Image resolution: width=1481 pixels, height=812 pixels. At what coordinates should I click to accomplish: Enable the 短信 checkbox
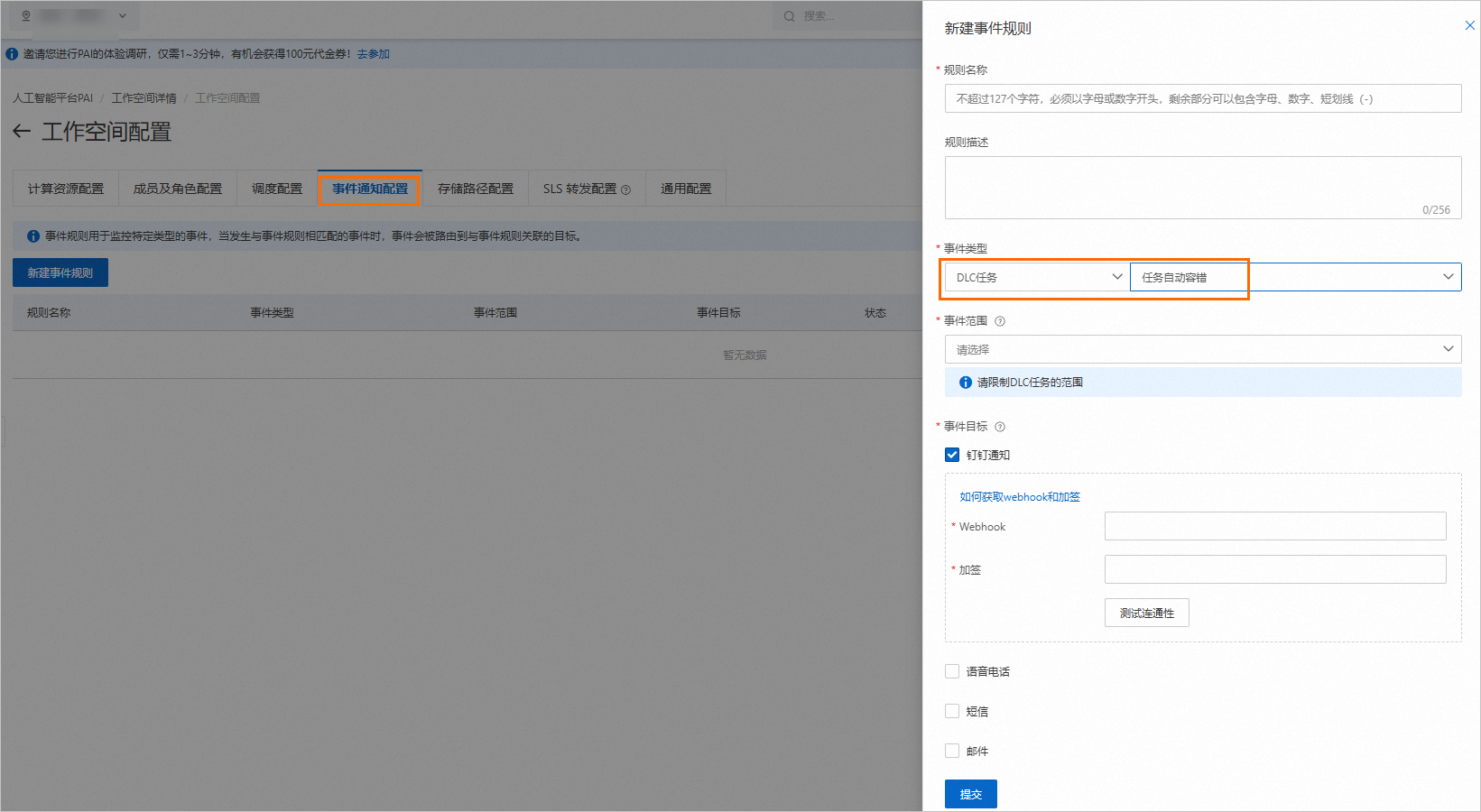(x=952, y=711)
